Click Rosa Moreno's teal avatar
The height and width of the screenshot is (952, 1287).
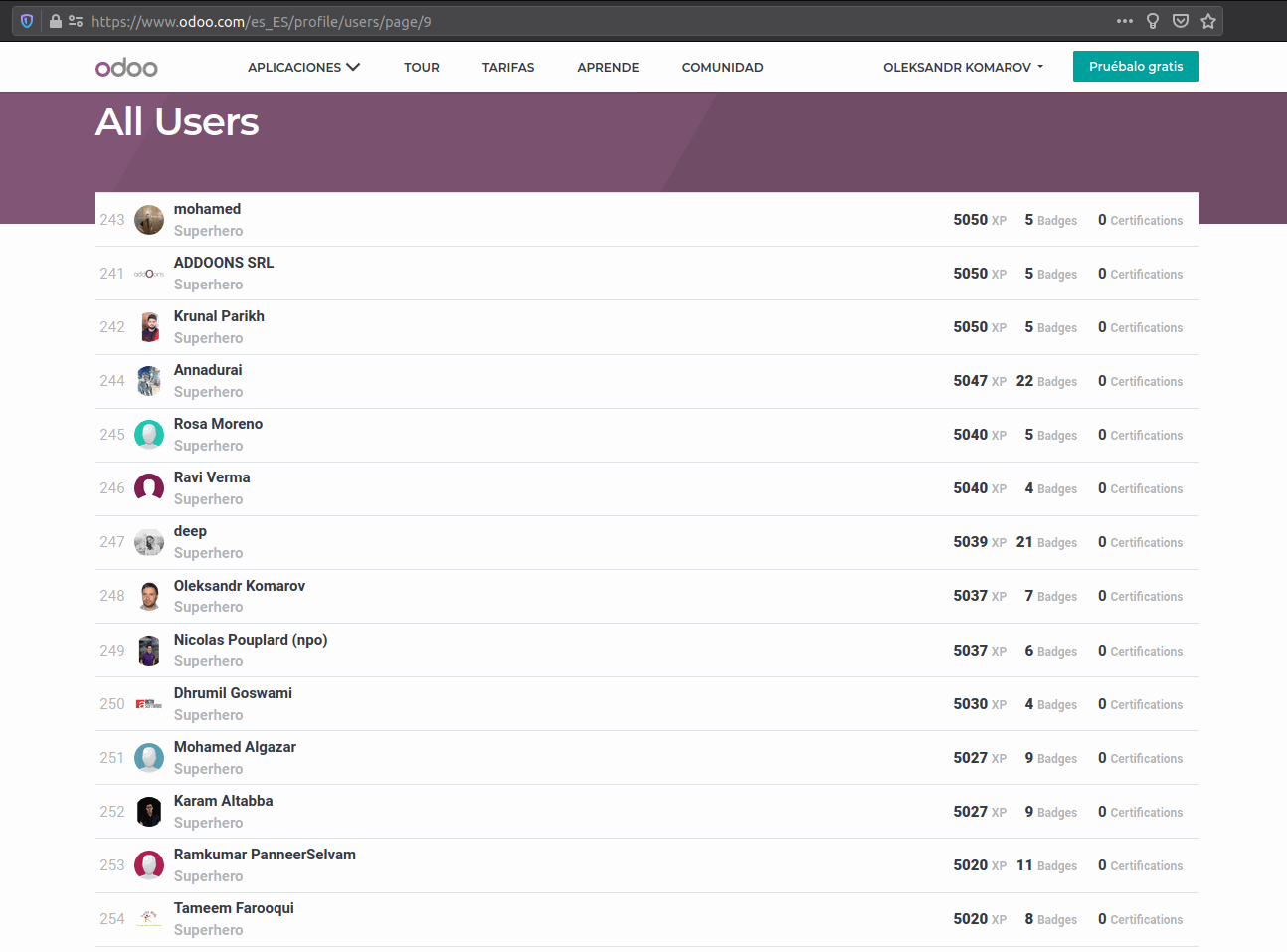[149, 435]
